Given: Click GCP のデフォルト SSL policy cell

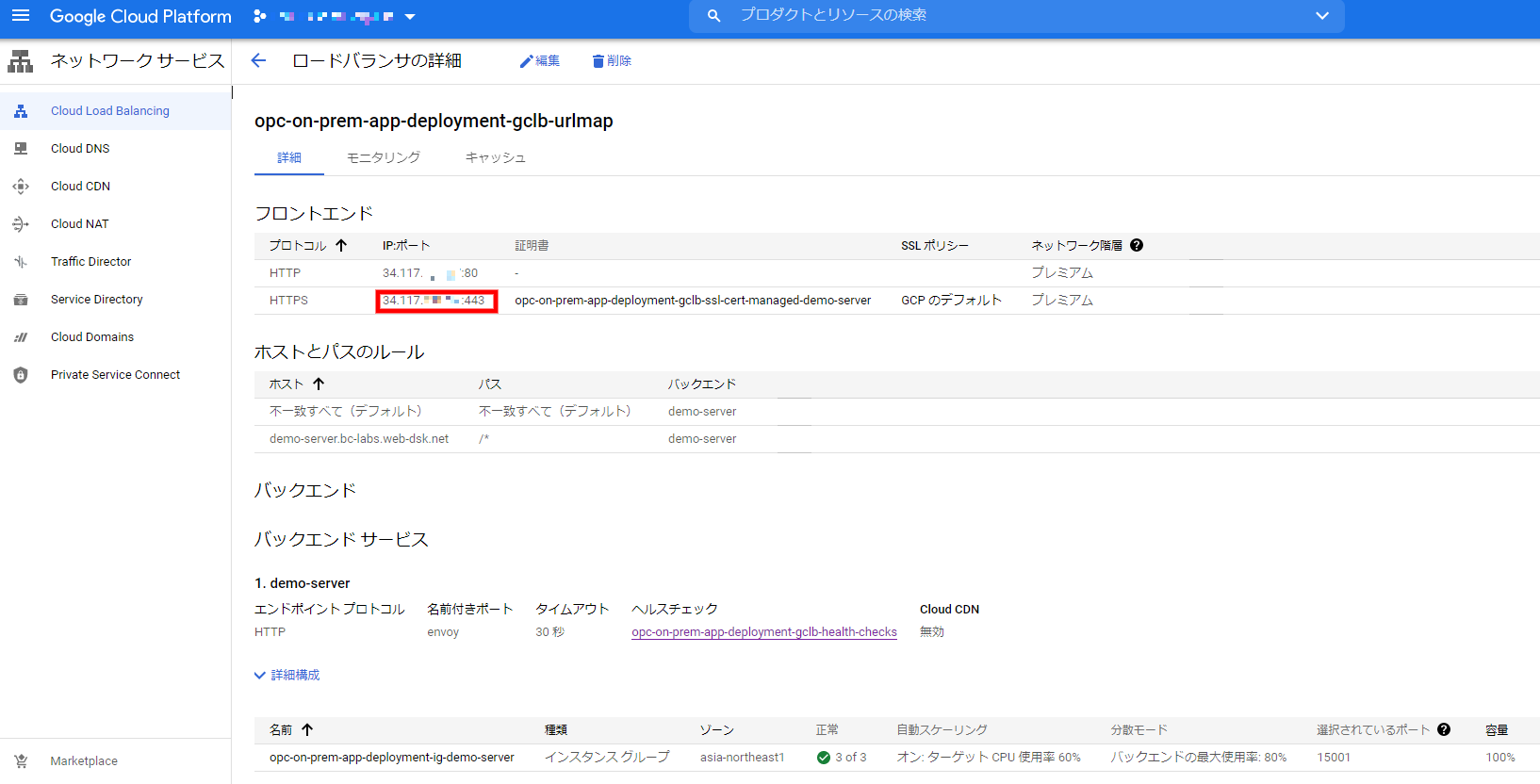Looking at the screenshot, I should pyautogui.click(x=951, y=301).
